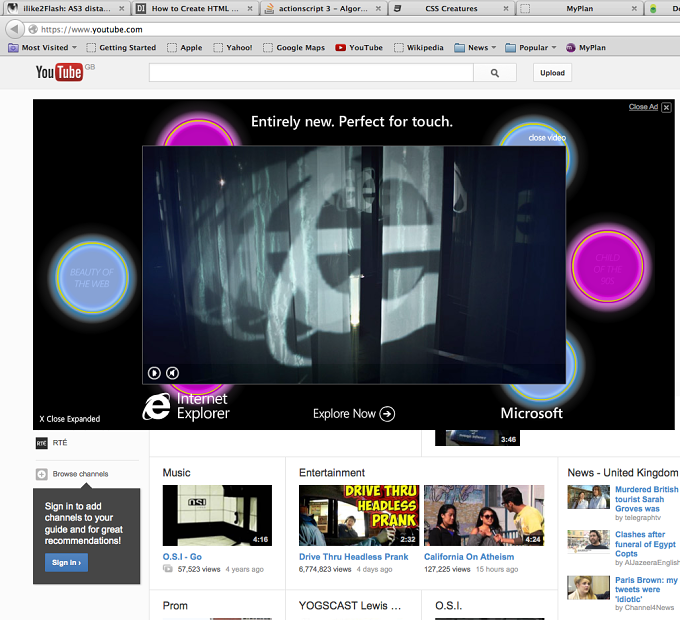
Task: Switch to the MyPlan browser tab
Action: point(579,8)
